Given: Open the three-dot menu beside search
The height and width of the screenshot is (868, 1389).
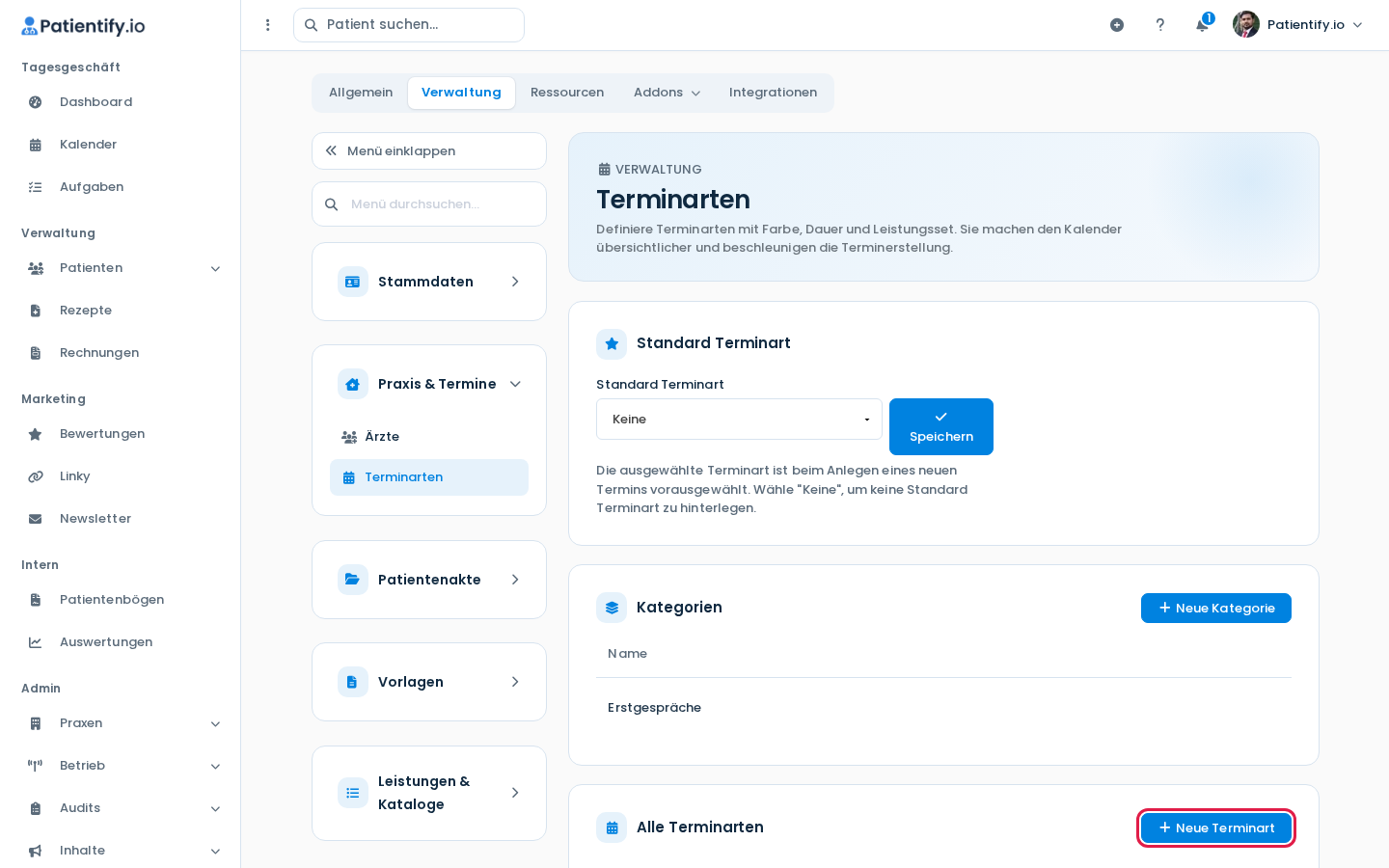Looking at the screenshot, I should (x=268, y=25).
